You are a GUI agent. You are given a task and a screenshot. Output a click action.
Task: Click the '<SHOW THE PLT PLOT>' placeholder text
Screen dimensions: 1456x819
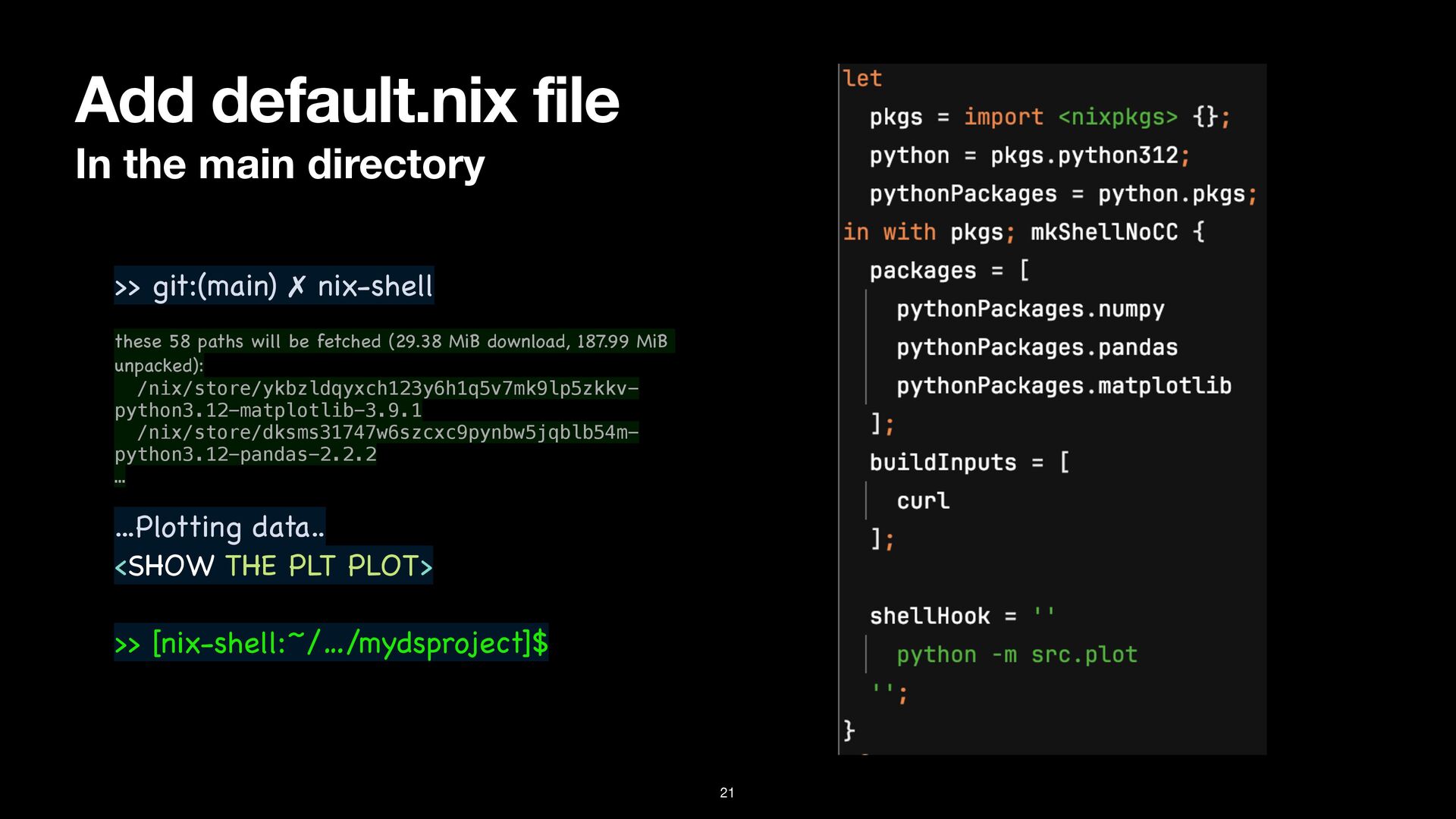[274, 566]
